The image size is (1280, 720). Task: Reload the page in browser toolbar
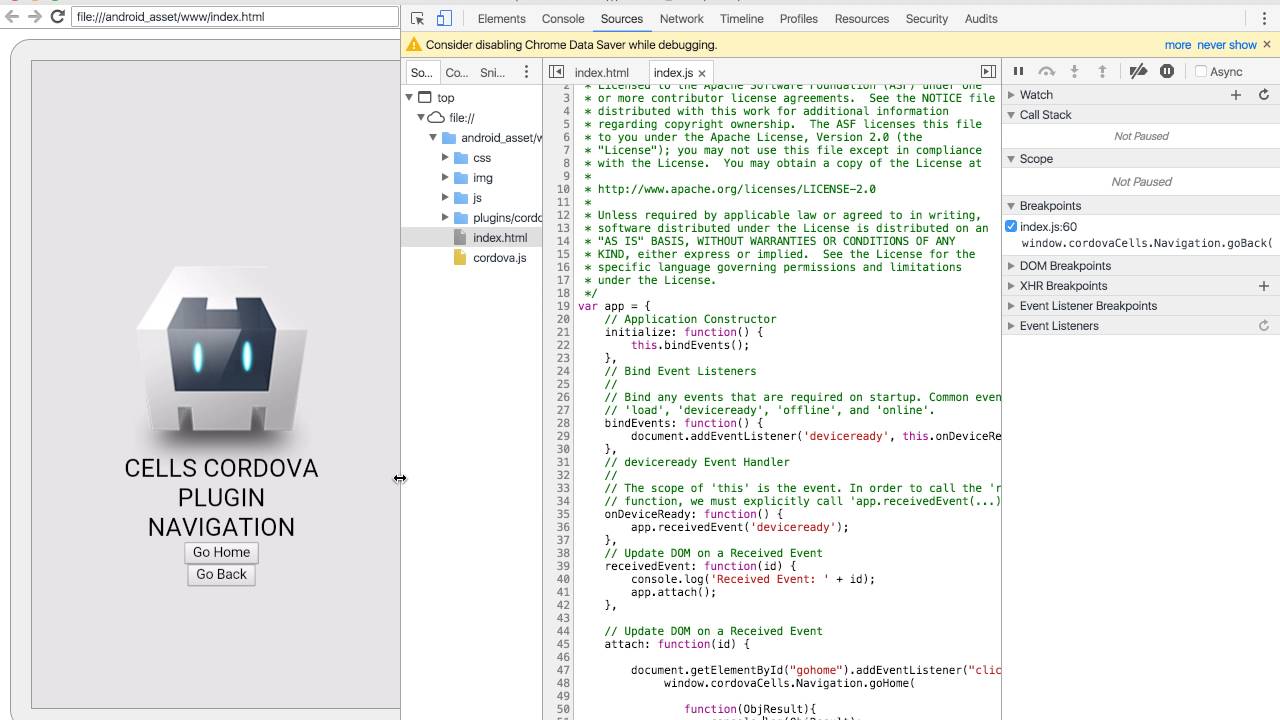(x=57, y=17)
